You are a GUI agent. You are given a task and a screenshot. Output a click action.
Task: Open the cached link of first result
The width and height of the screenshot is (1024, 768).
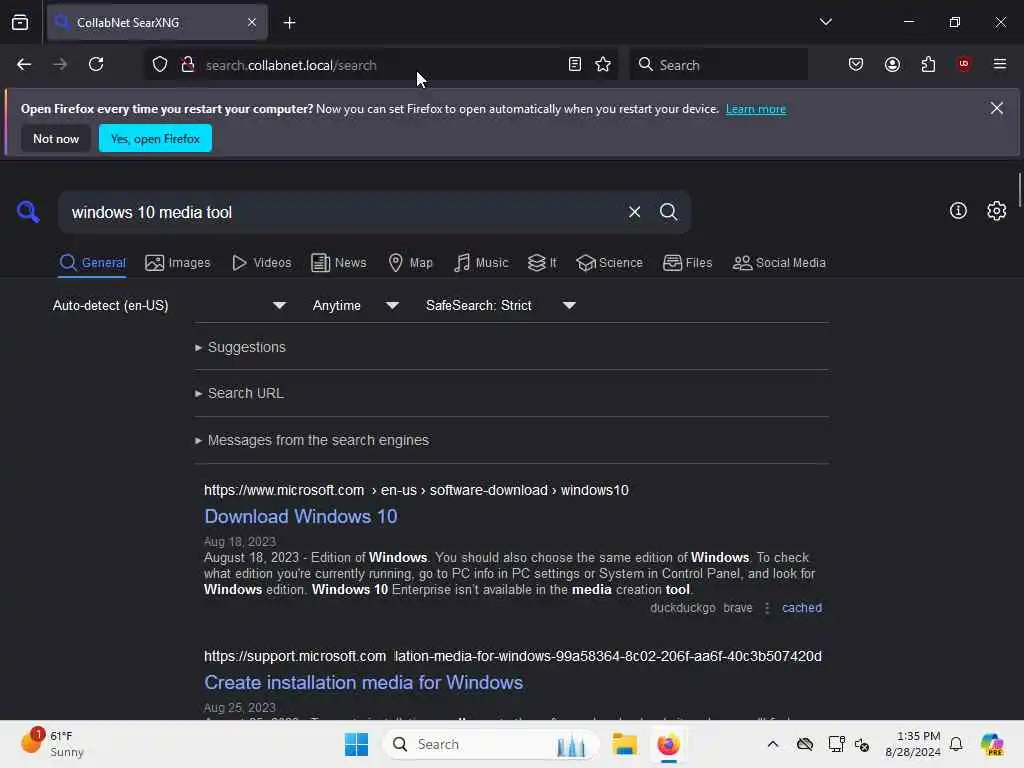(802, 608)
